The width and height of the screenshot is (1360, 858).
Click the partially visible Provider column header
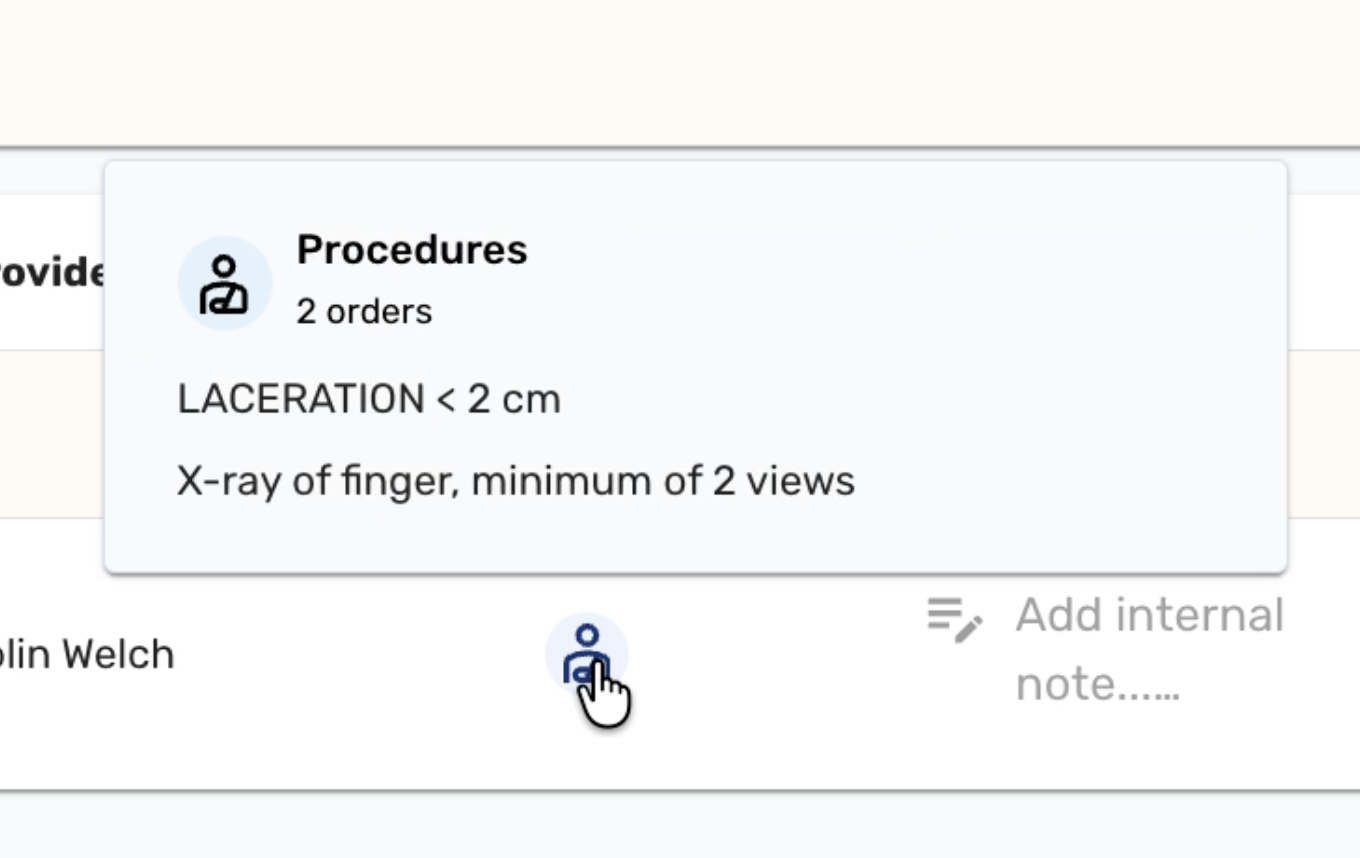point(52,273)
